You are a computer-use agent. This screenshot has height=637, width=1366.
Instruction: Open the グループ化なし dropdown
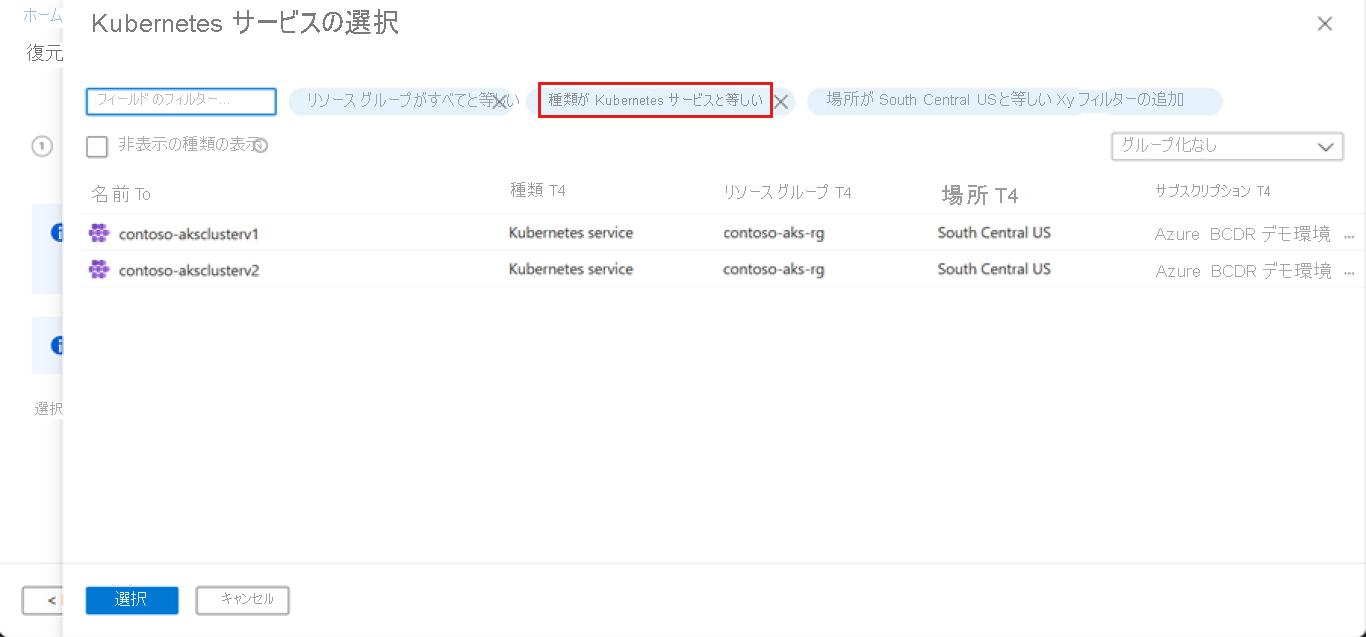(x=1227, y=146)
